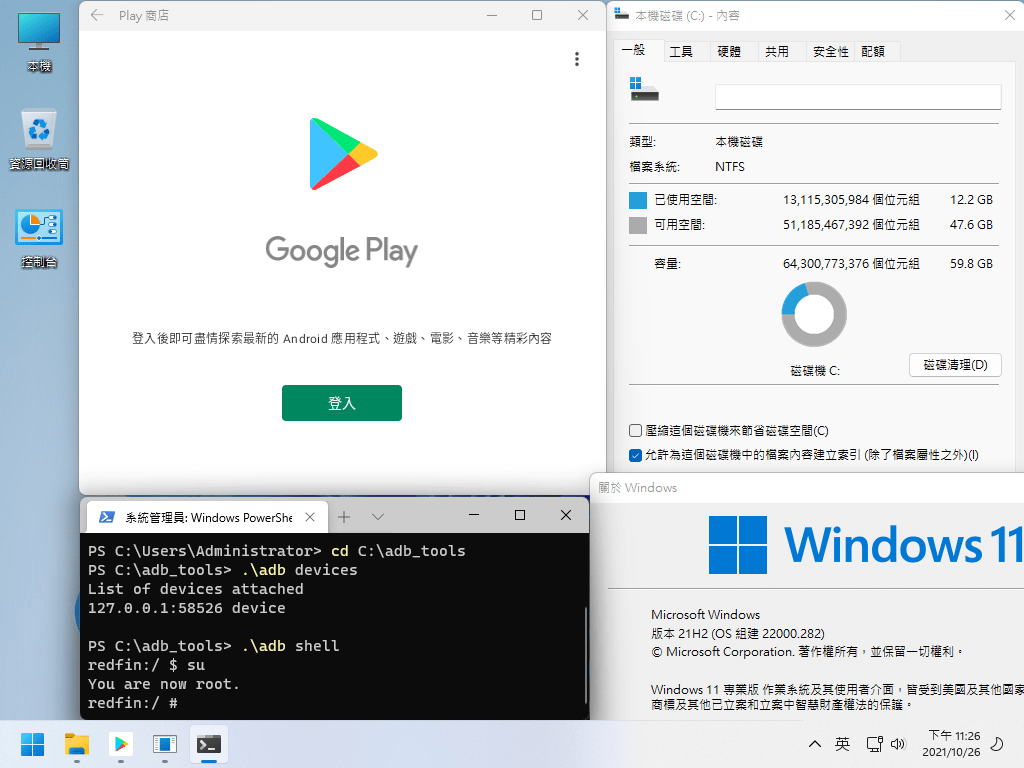Click the gray free space color swatch
The height and width of the screenshot is (768, 1024).
tap(638, 225)
